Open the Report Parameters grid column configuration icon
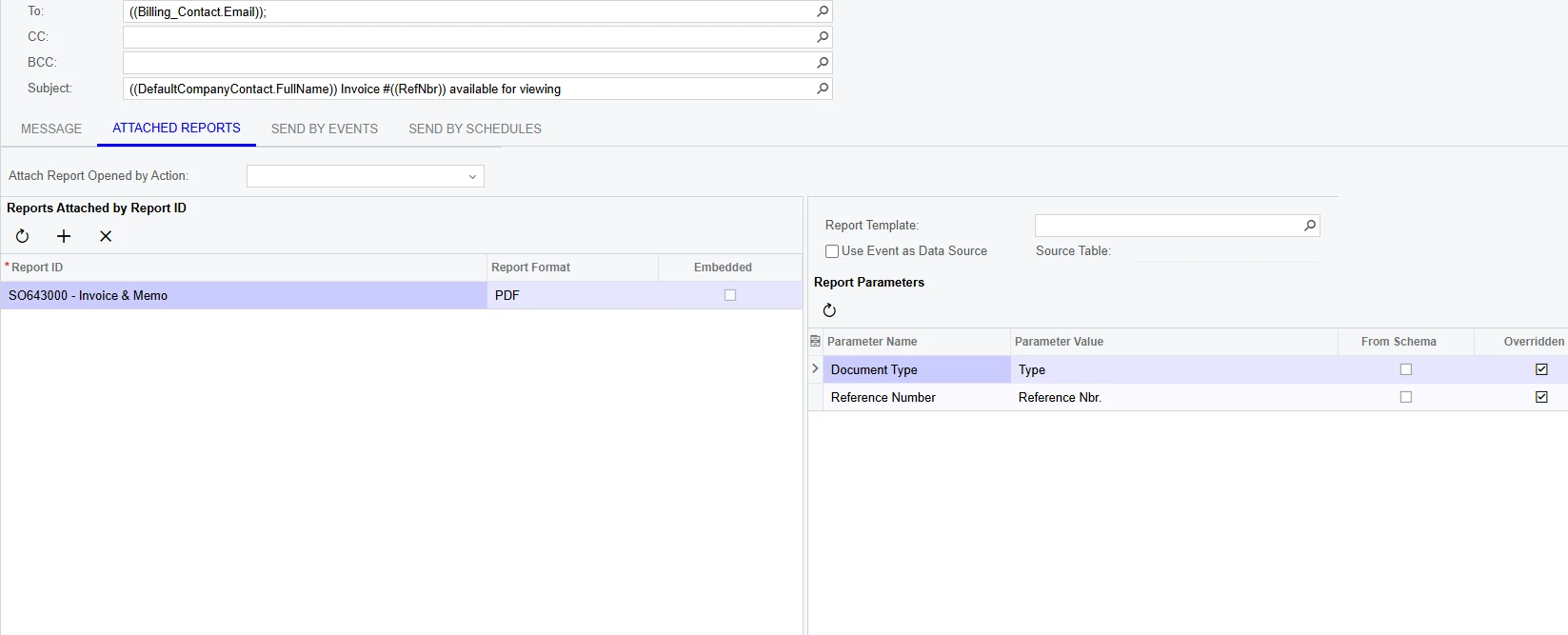1568x635 pixels. click(x=815, y=341)
